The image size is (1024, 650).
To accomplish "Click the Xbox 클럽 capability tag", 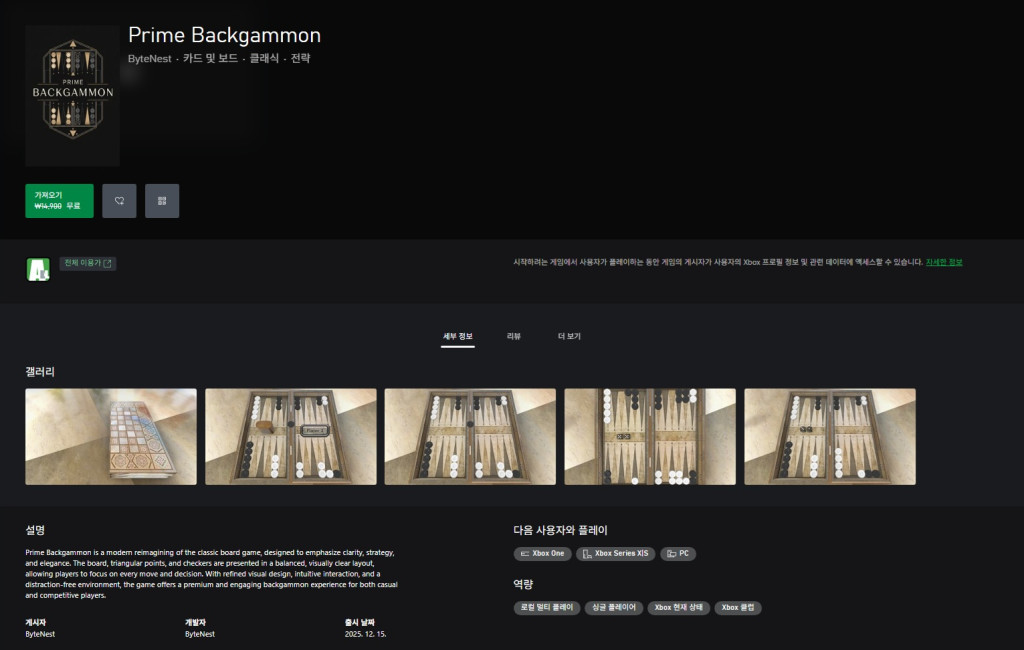I will point(738,607).
